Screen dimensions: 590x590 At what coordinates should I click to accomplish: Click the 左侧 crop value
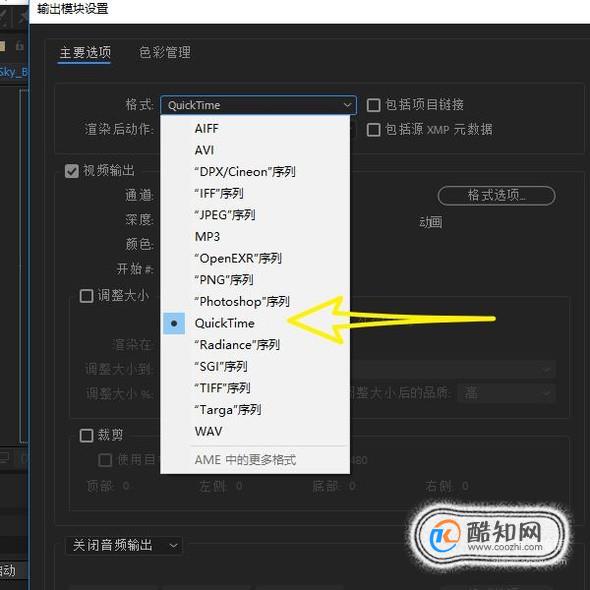tap(239, 486)
